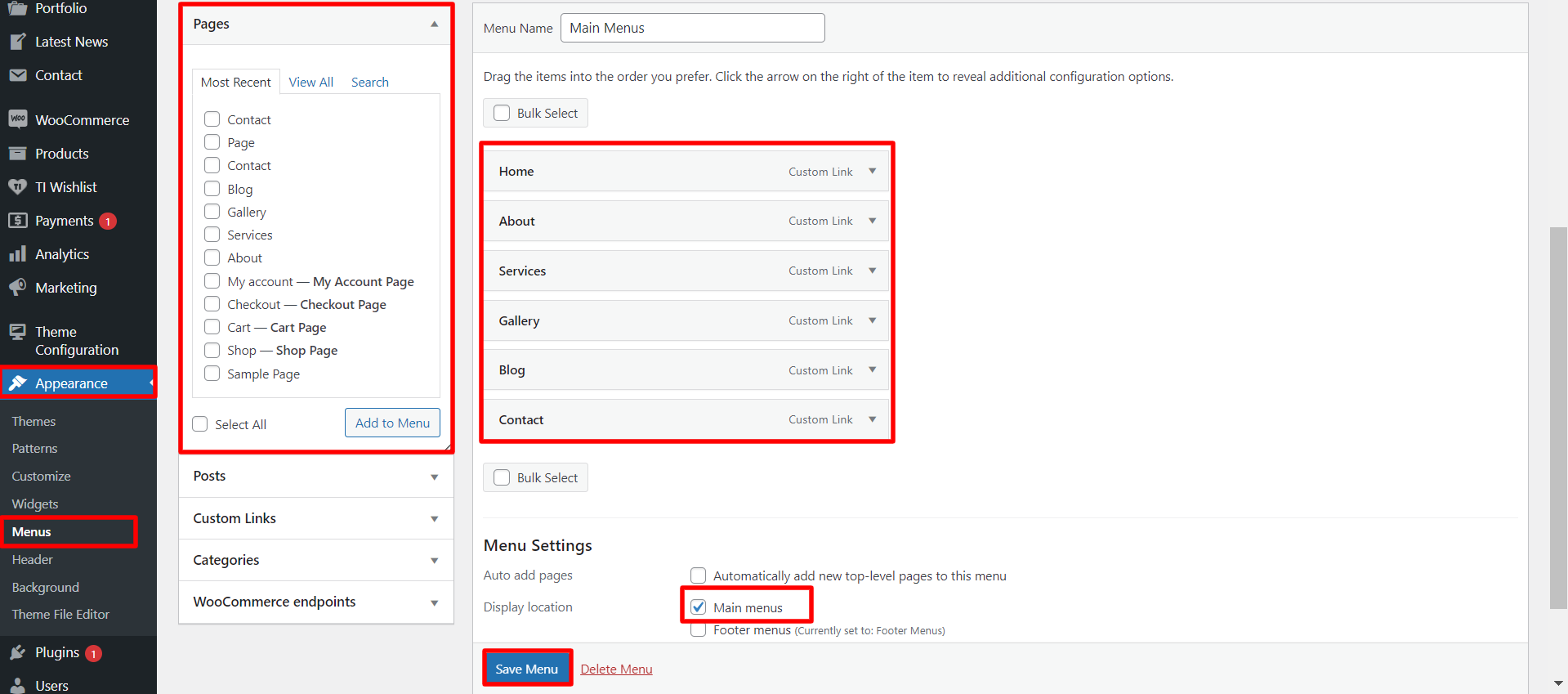Open Analytics bar chart icon

coord(17,254)
